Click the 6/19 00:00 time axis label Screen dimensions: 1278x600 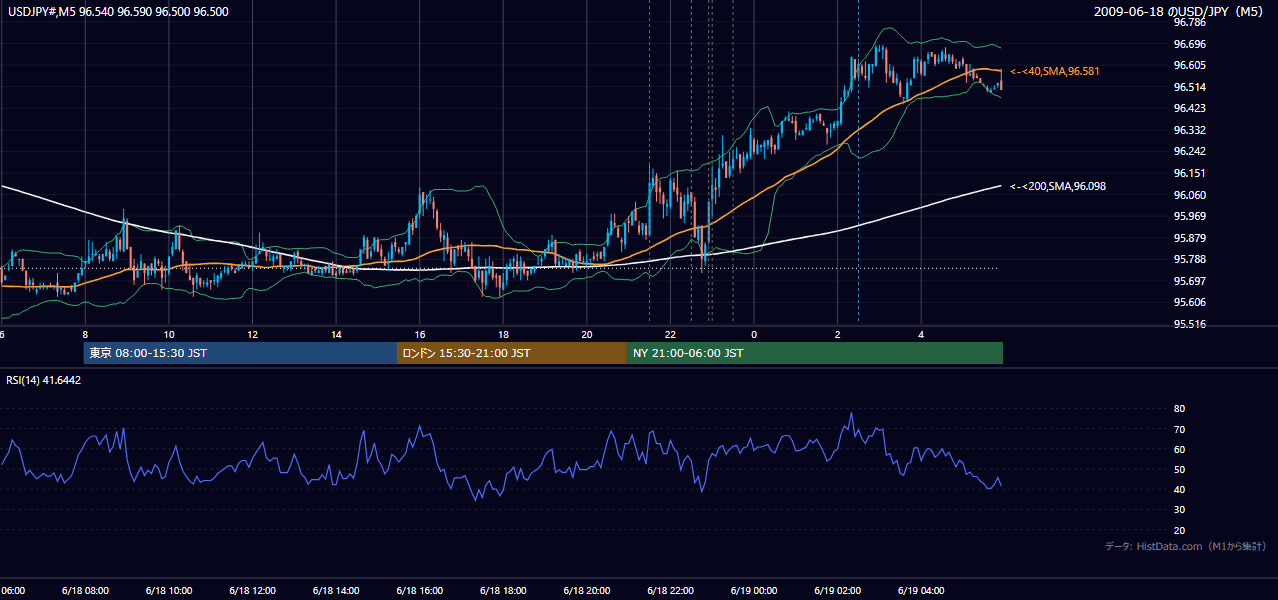[x=754, y=590]
